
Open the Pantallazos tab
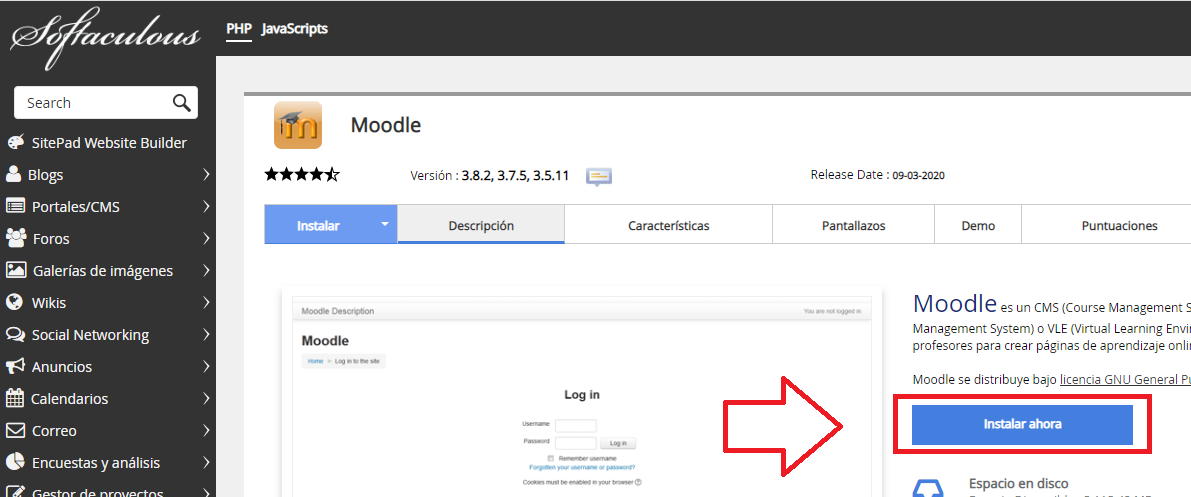pyautogui.click(x=853, y=225)
